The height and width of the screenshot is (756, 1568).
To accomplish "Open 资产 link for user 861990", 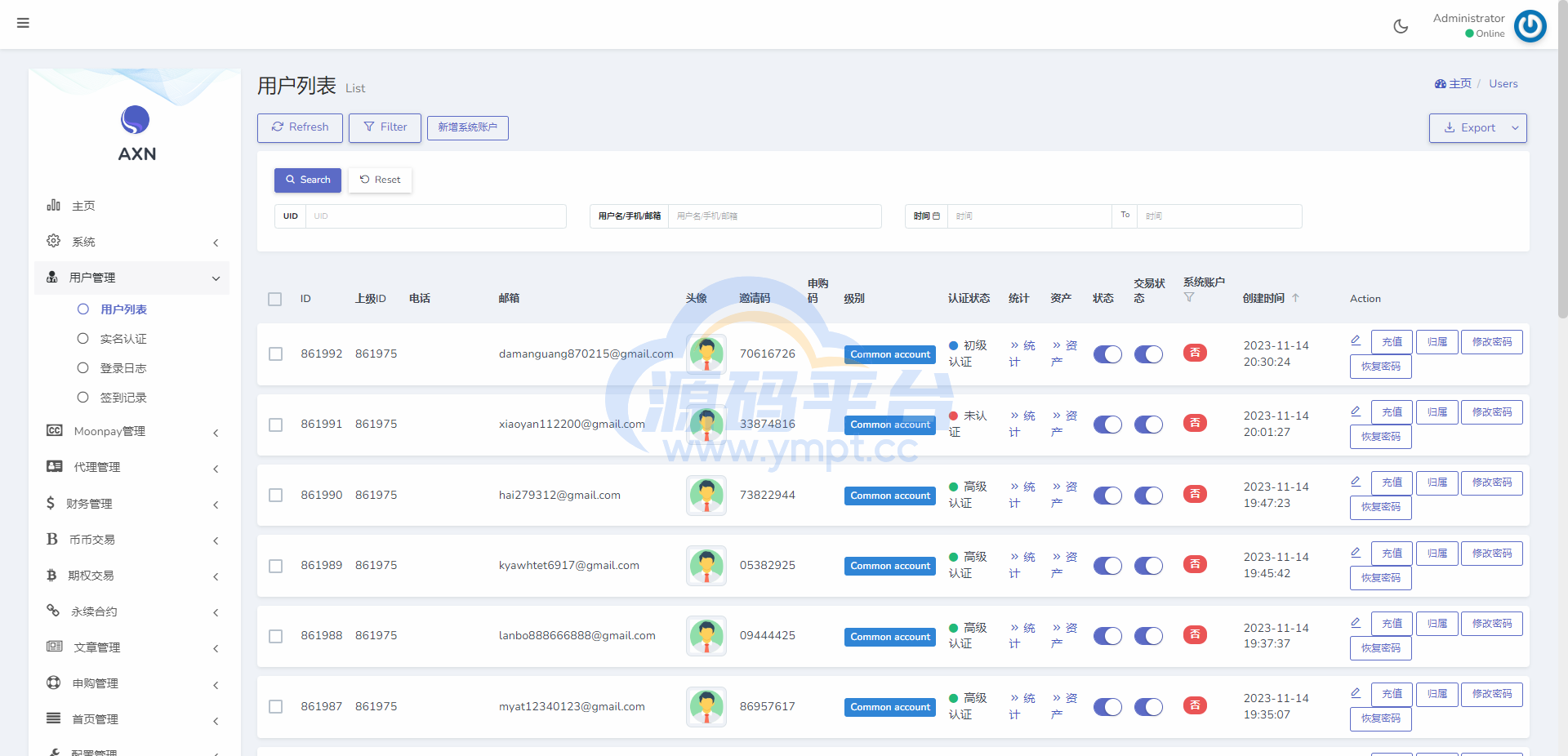I will pos(1064,495).
